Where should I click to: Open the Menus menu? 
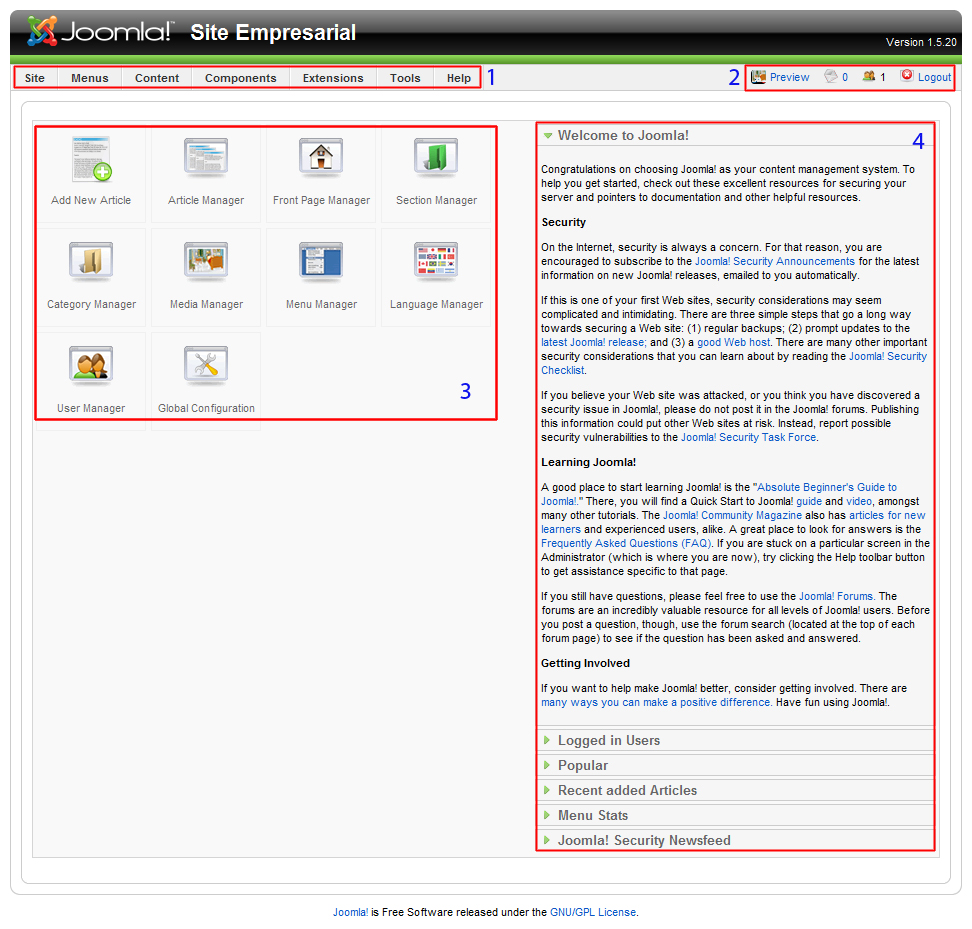pyautogui.click(x=90, y=78)
